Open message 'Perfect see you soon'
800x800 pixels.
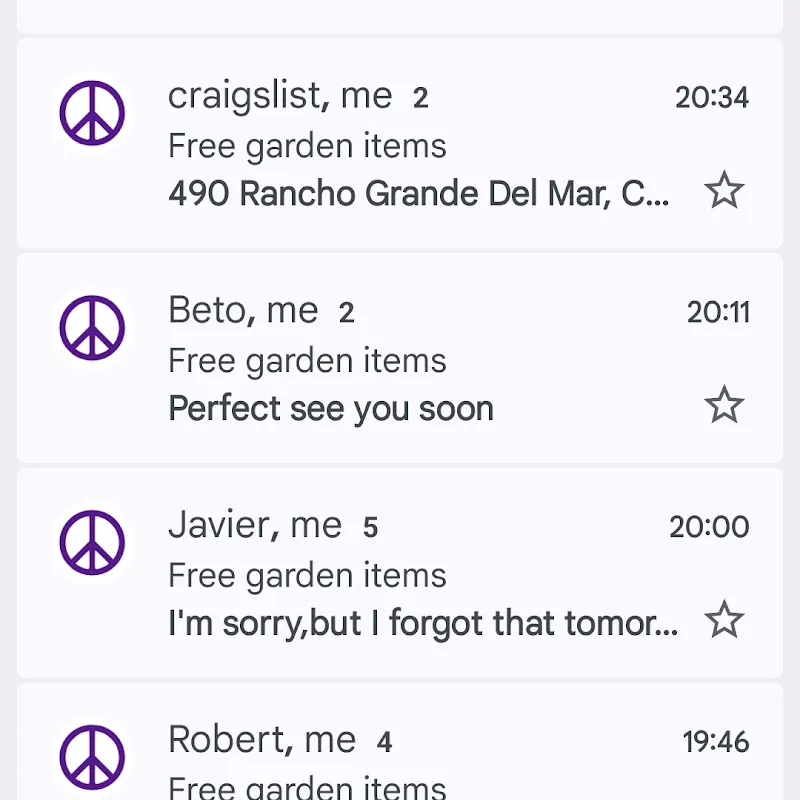pyautogui.click(x=331, y=409)
